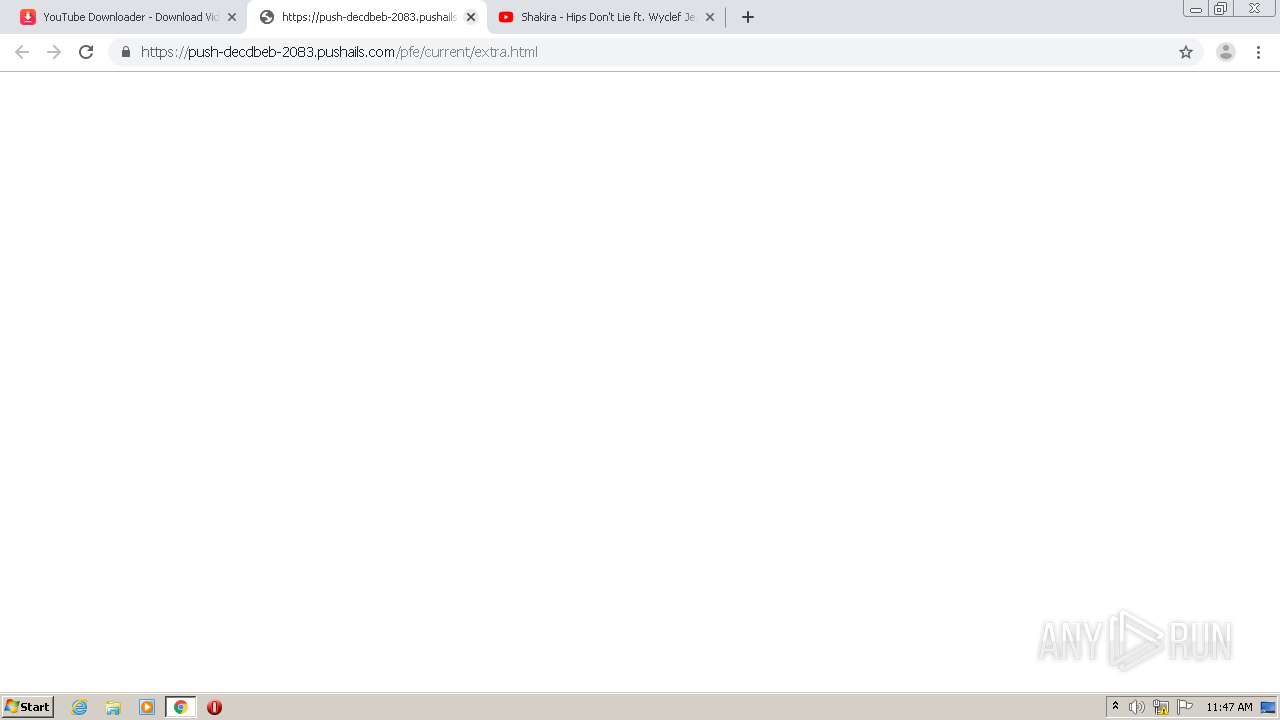Open Action Center flag icon
The width and height of the screenshot is (1280, 720).
coord(1185,707)
